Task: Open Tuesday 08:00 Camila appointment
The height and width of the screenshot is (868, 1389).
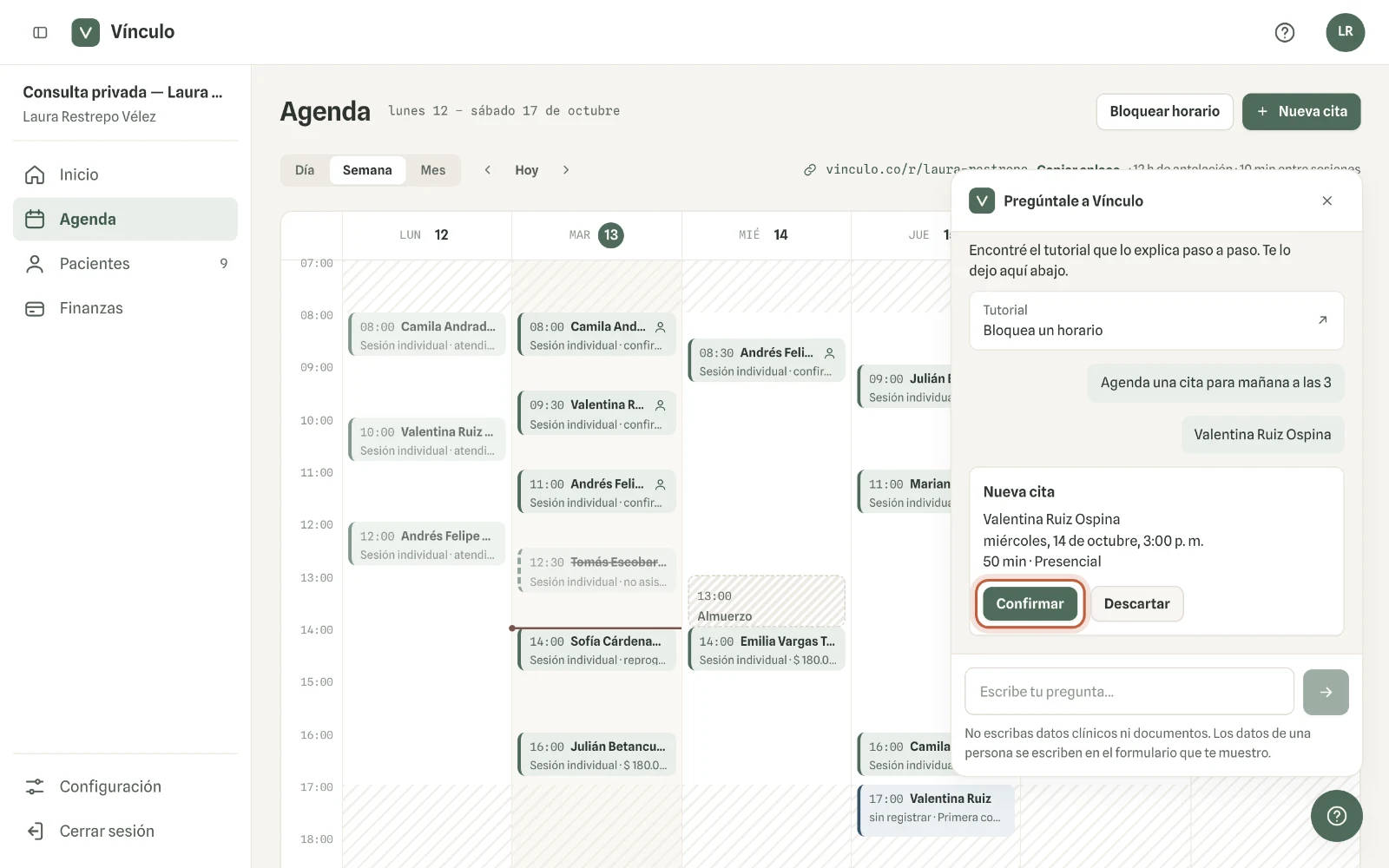Action: coord(596,335)
